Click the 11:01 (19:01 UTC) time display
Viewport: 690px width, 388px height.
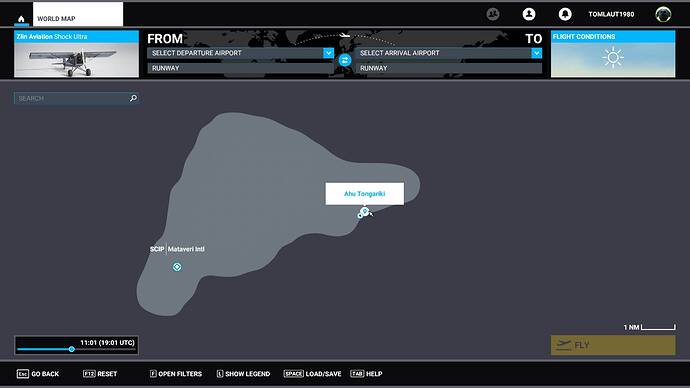[107, 342]
